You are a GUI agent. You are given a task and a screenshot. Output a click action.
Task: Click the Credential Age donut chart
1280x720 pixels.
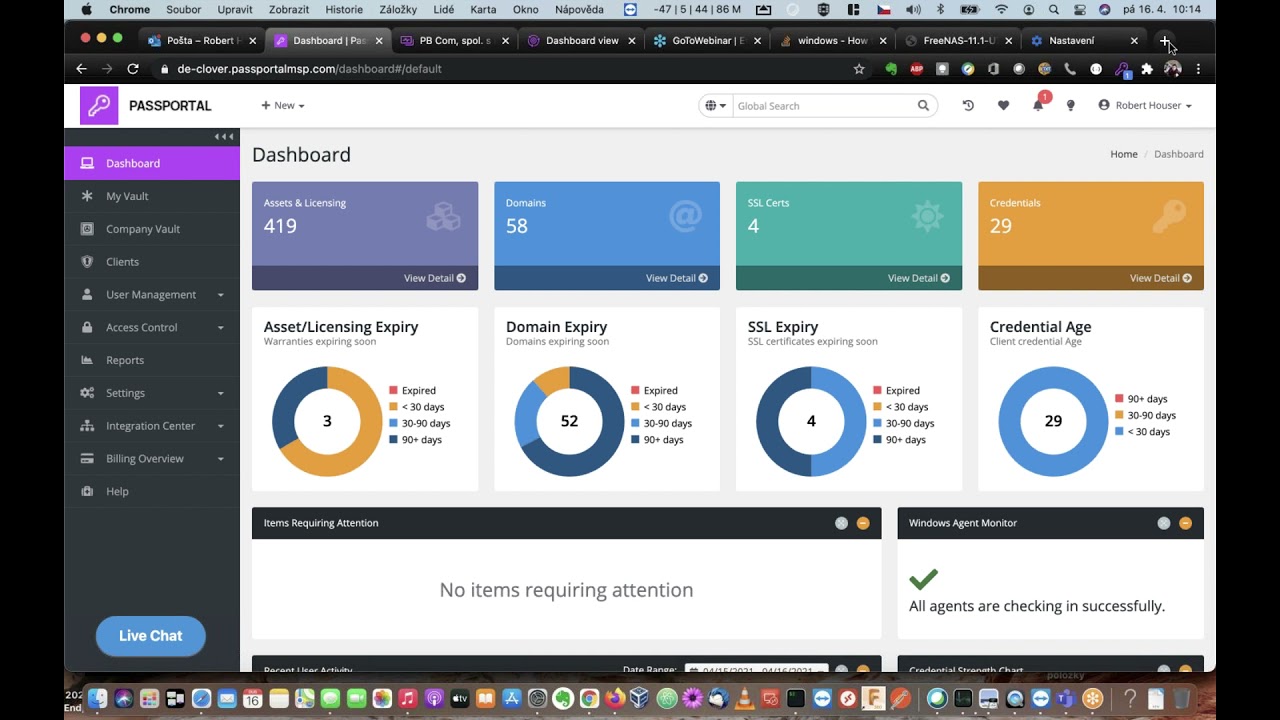click(1053, 421)
